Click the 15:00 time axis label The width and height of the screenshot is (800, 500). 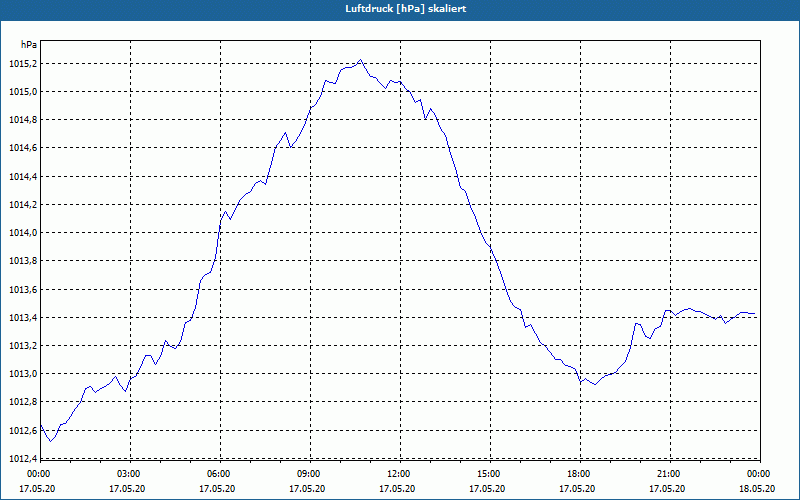click(x=489, y=474)
